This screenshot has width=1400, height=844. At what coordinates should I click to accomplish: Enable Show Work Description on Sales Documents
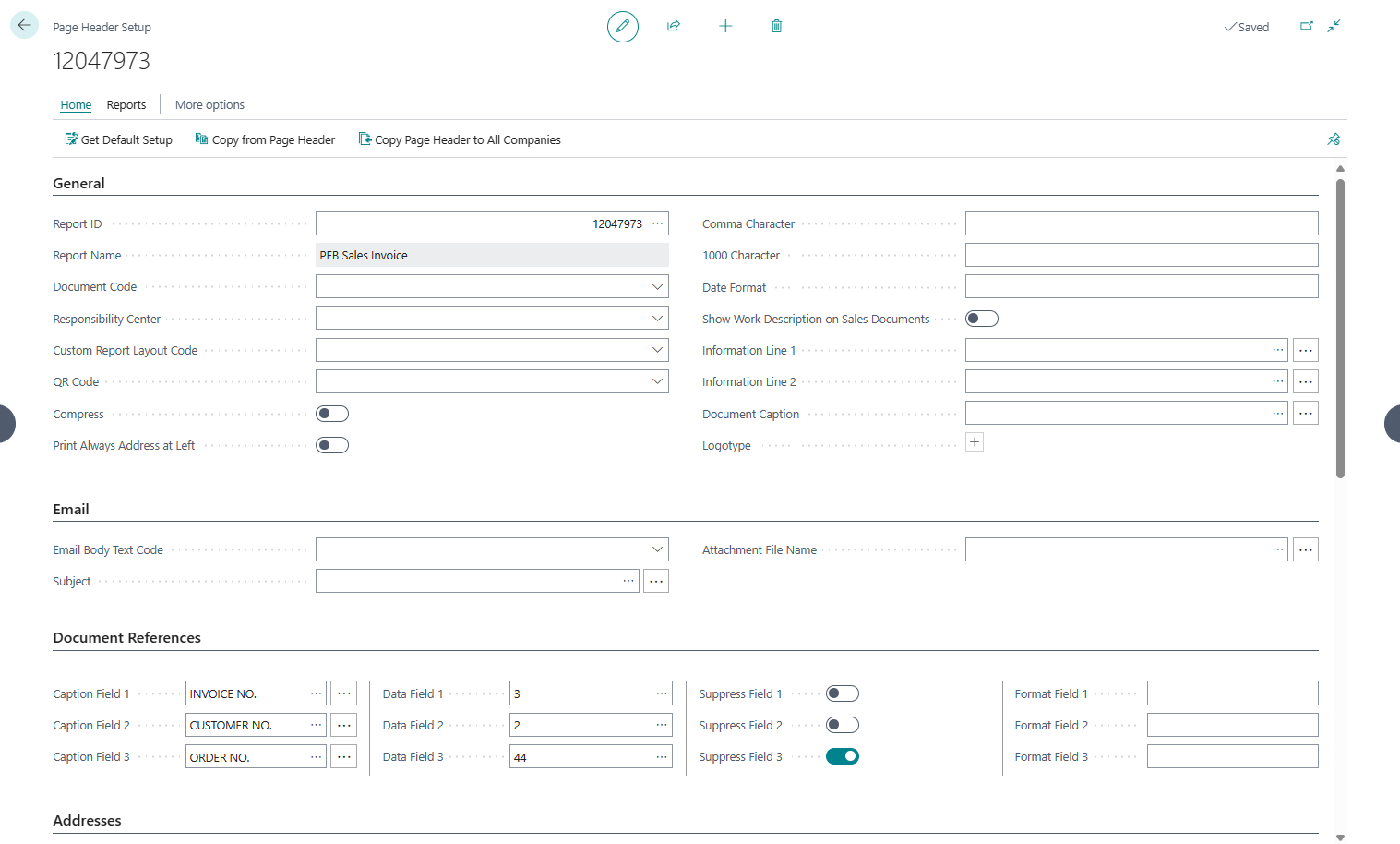[x=982, y=319]
